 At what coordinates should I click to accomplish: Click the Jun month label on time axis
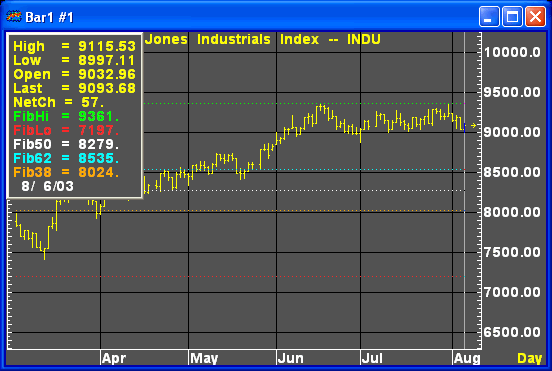290,358
